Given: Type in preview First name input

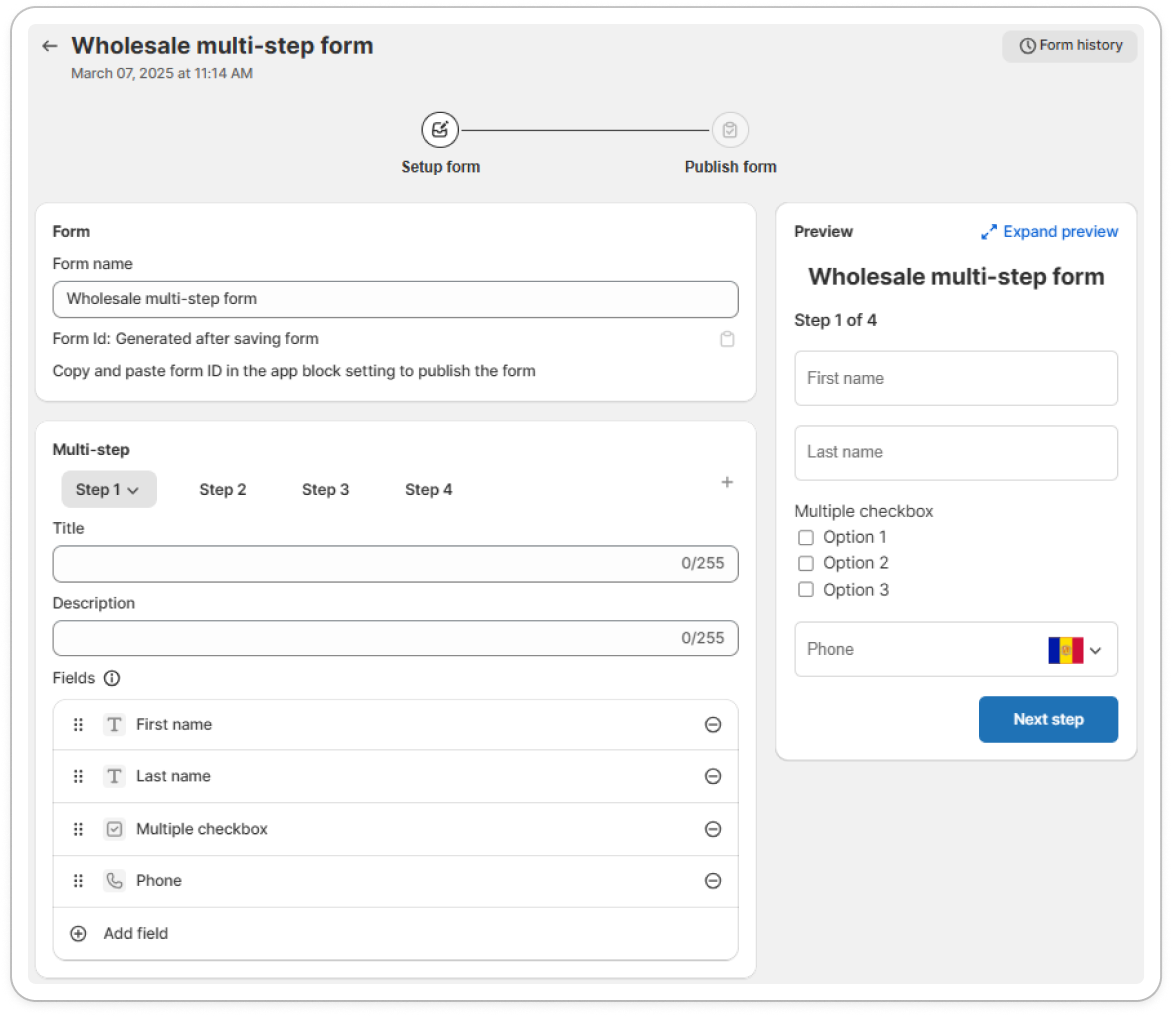Looking at the screenshot, I should [x=956, y=379].
